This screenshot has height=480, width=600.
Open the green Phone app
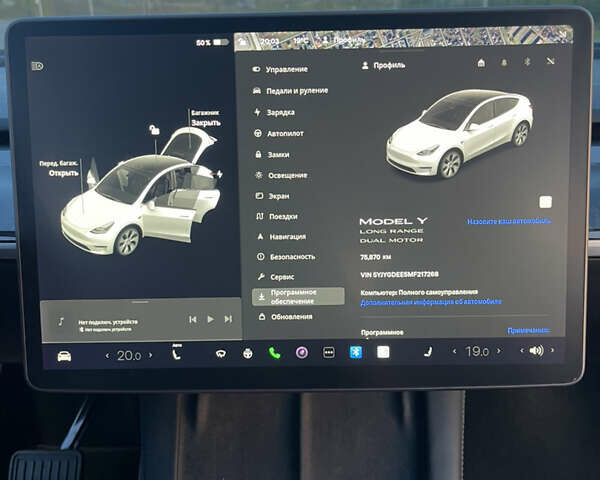[x=274, y=353]
